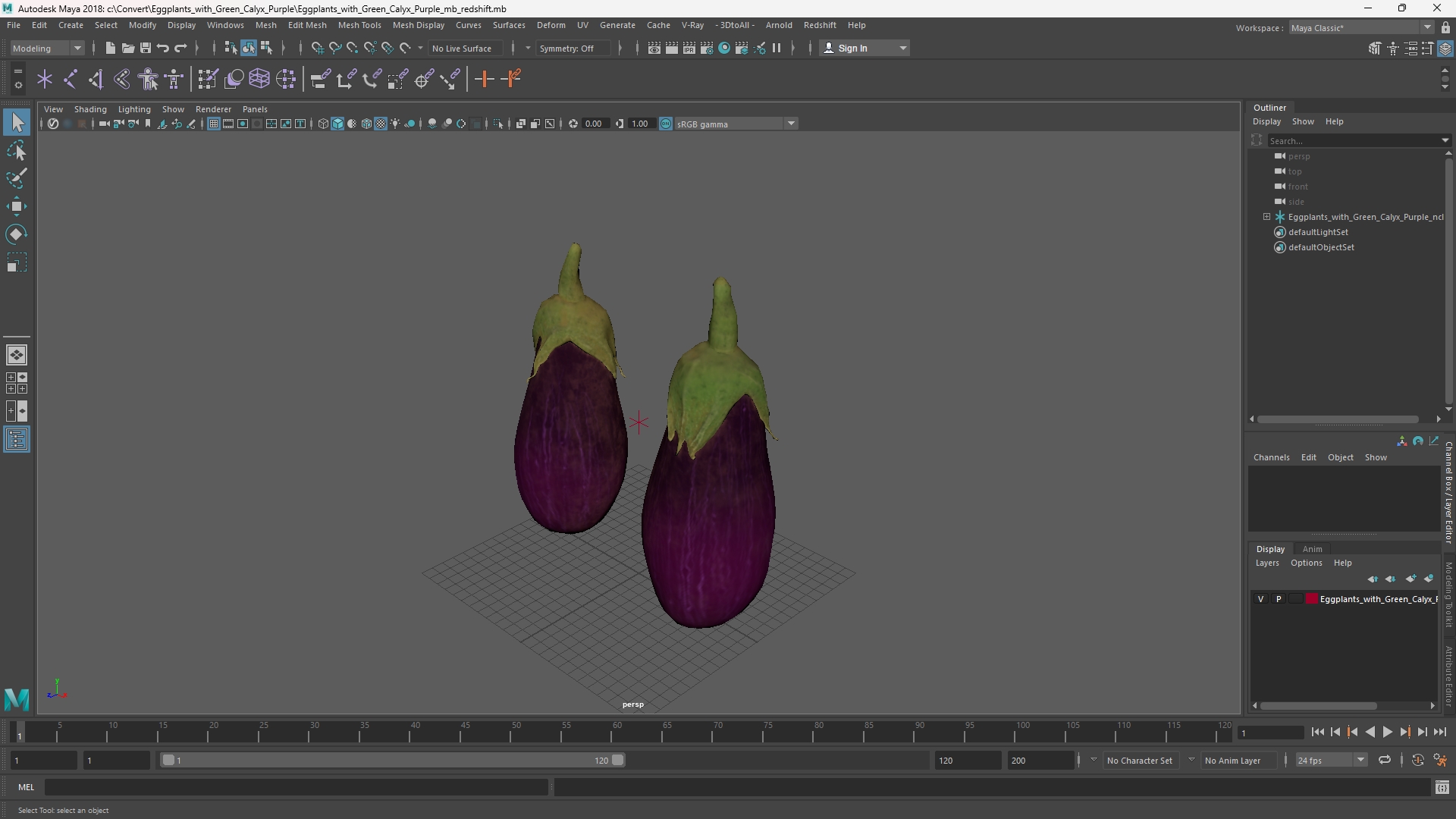The width and height of the screenshot is (1456, 819).
Task: Toggle sRGB gamma view transform button
Action: point(666,124)
